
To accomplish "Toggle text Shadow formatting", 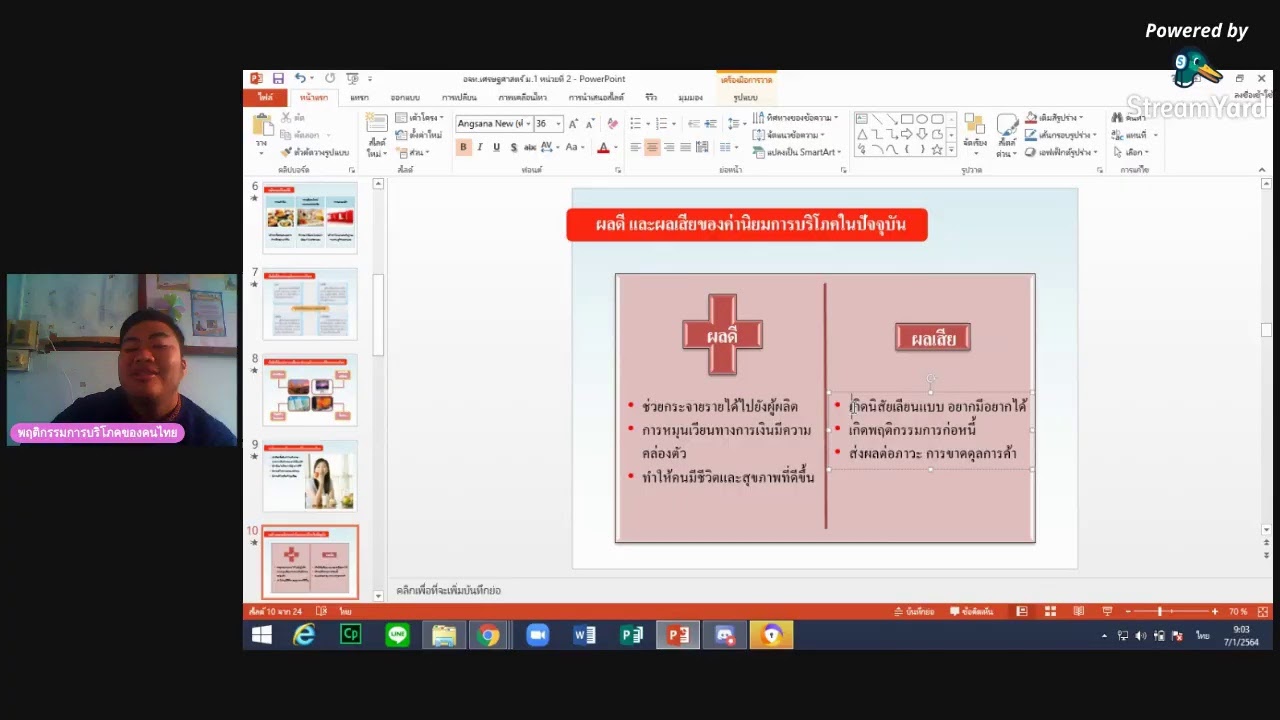I will pyautogui.click(x=513, y=147).
